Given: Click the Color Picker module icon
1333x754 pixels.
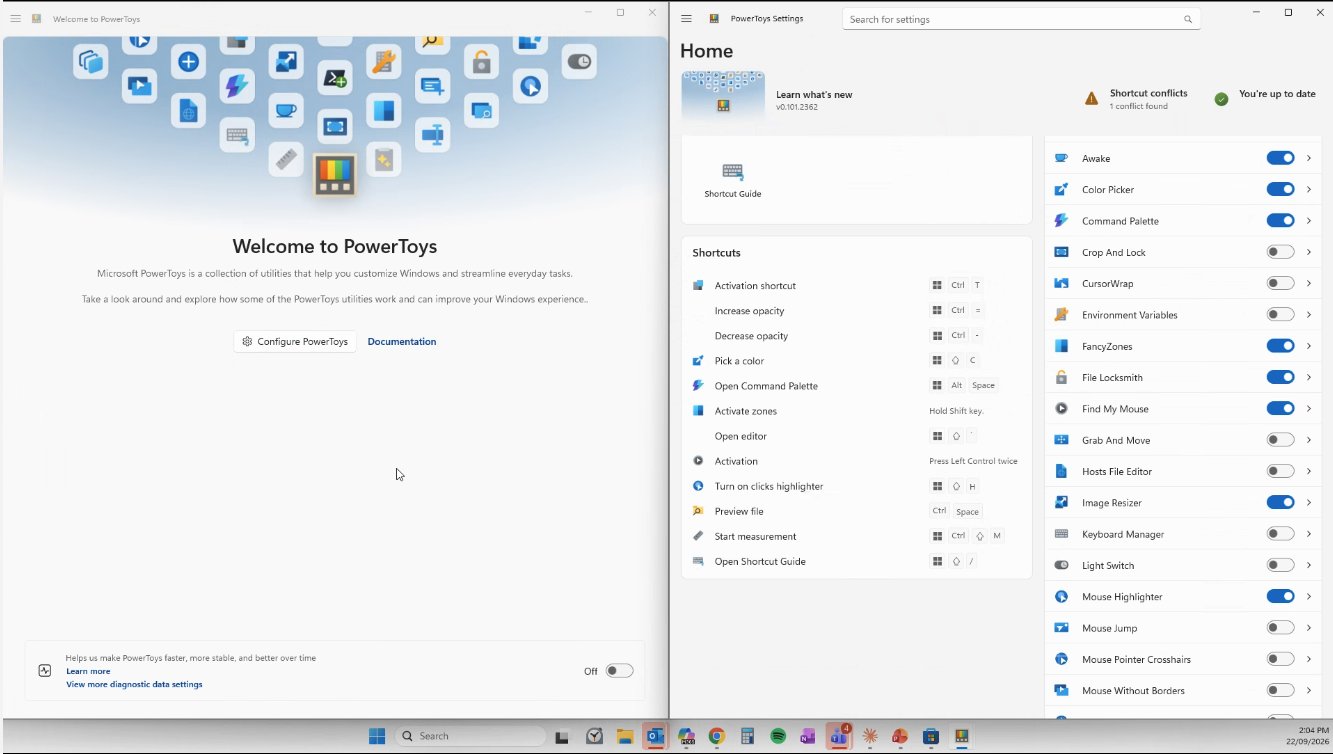Looking at the screenshot, I should click(1061, 190).
